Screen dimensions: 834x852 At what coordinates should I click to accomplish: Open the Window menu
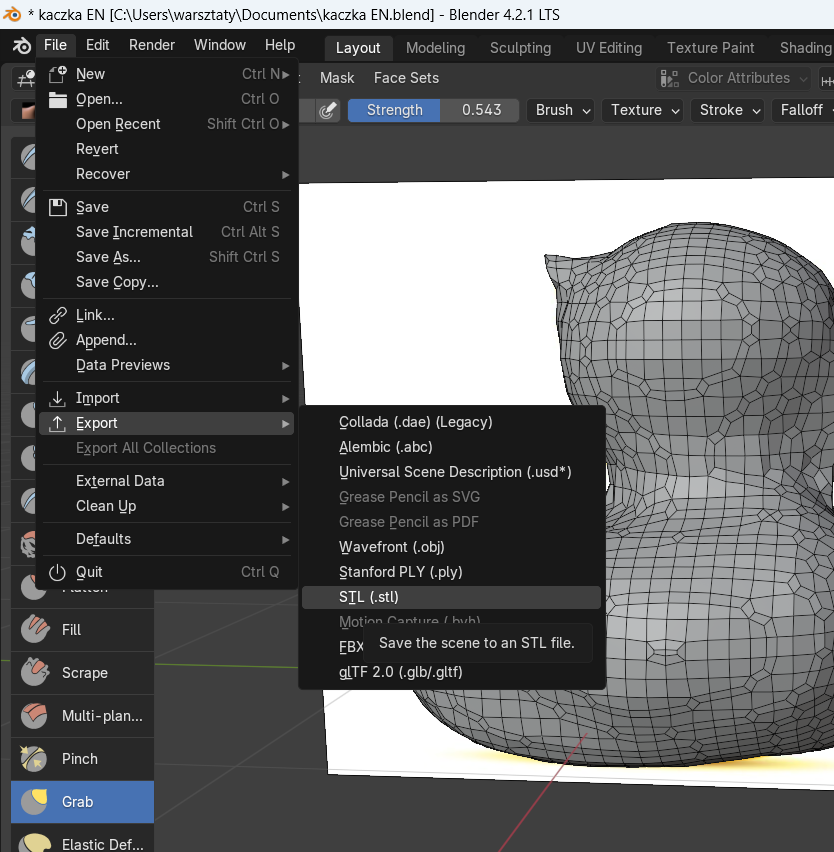click(x=220, y=45)
